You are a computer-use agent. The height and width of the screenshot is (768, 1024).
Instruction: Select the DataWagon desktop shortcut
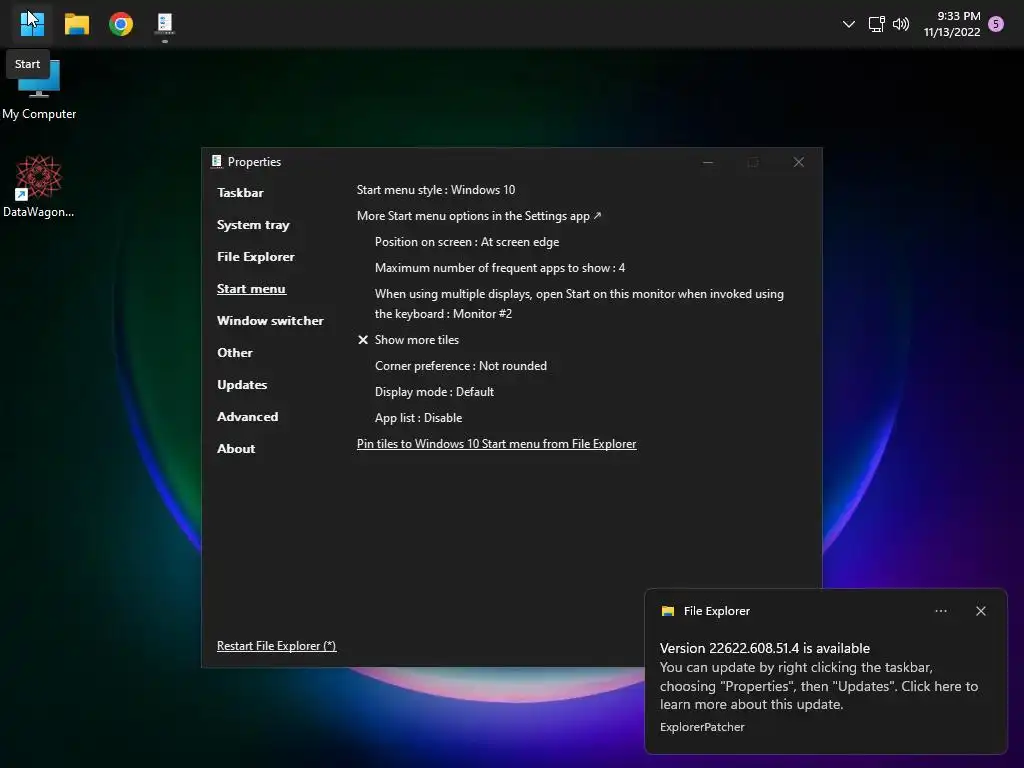(39, 187)
